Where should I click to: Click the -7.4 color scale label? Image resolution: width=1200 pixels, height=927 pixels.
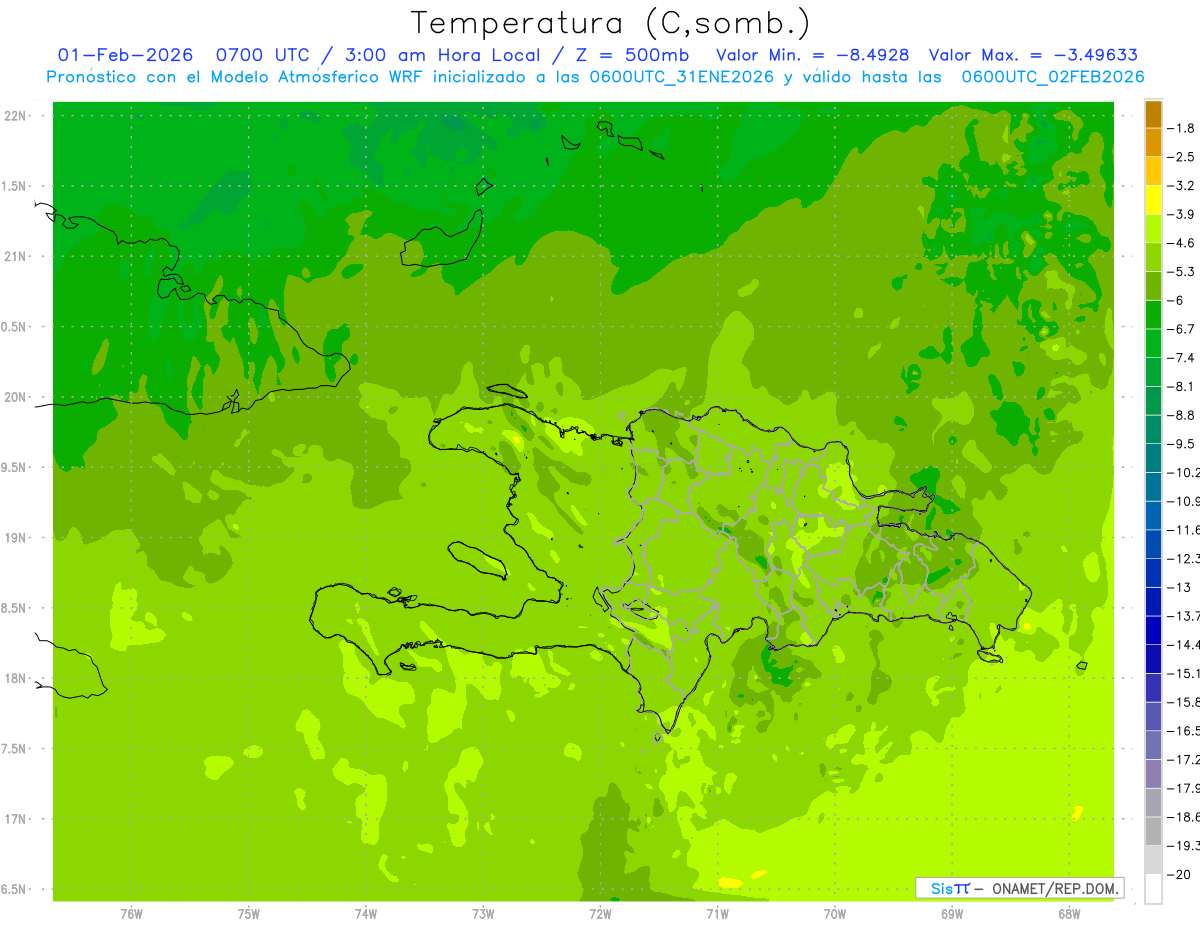click(1182, 357)
